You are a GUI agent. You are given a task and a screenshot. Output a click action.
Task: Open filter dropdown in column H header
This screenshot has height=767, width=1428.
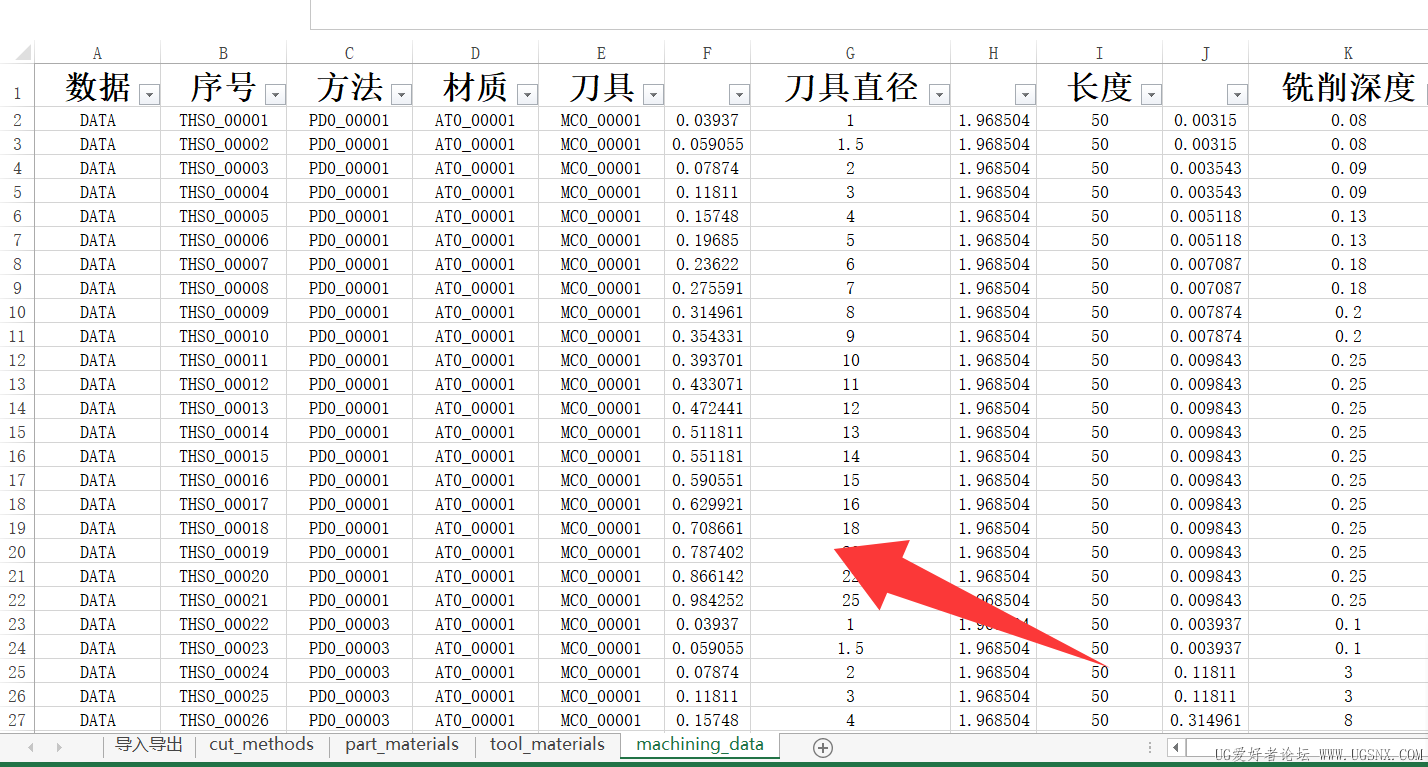coord(1025,94)
